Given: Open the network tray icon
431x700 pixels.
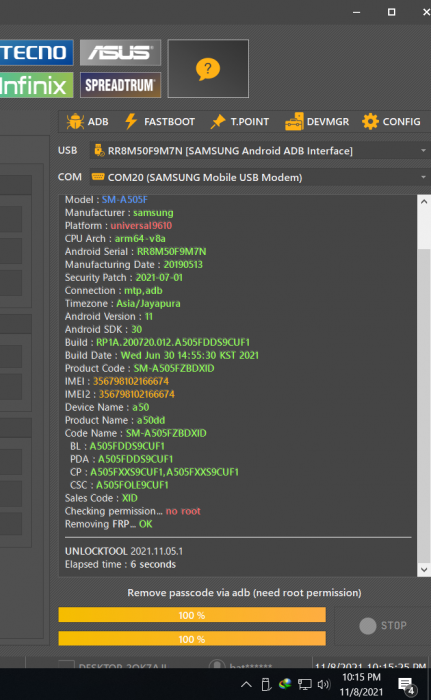Looking at the screenshot, I should [305, 684].
